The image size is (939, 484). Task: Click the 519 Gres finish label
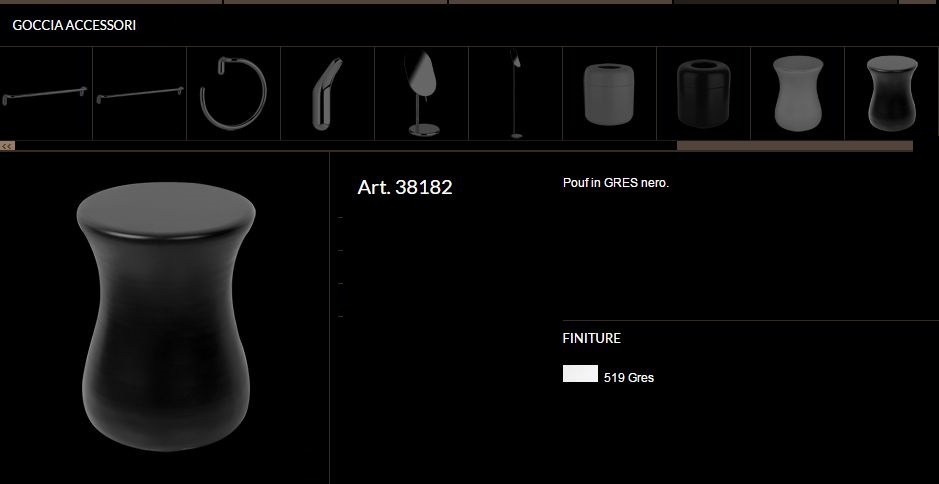click(629, 378)
